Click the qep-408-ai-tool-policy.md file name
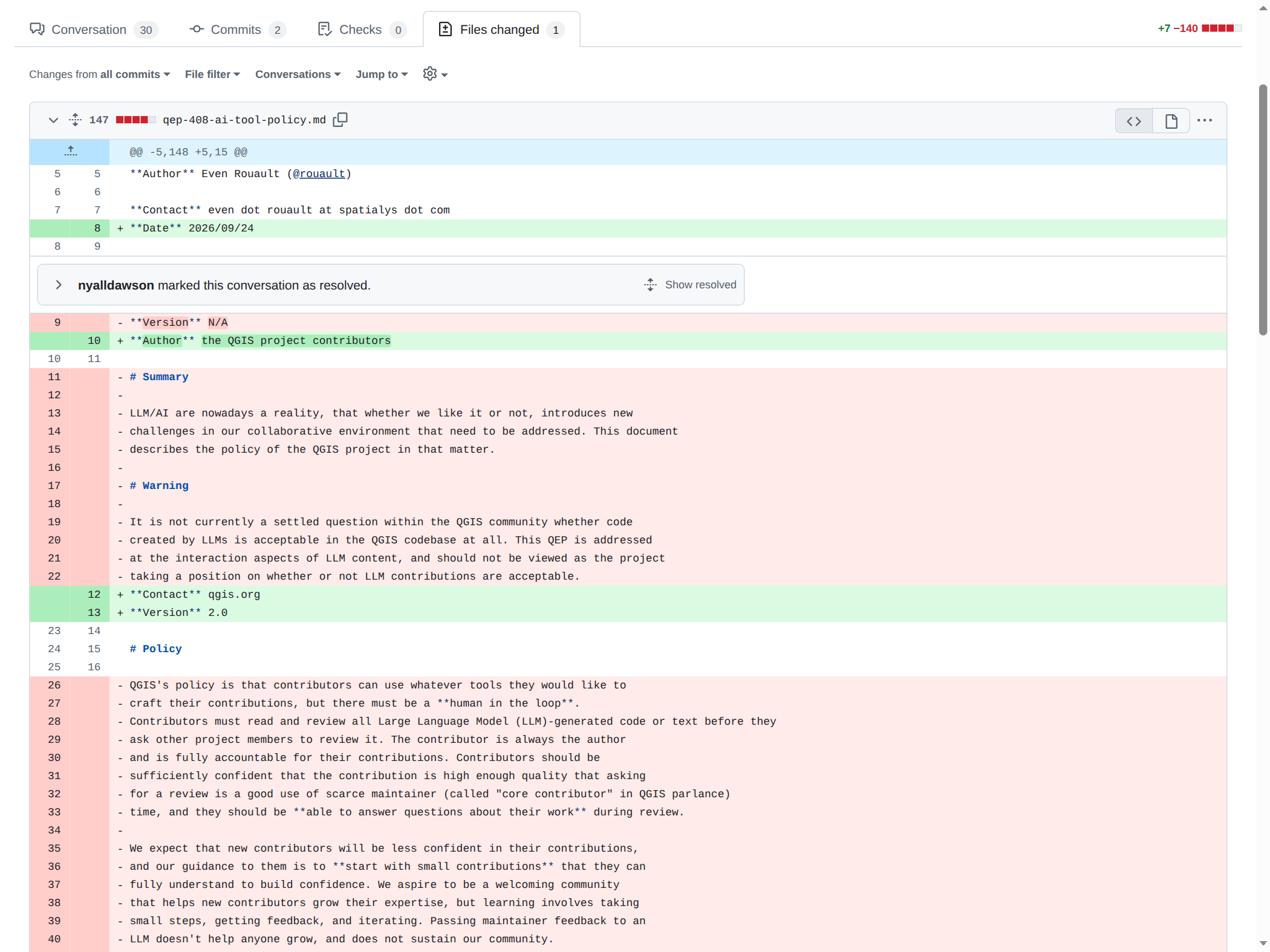The image size is (1270, 952). point(244,120)
